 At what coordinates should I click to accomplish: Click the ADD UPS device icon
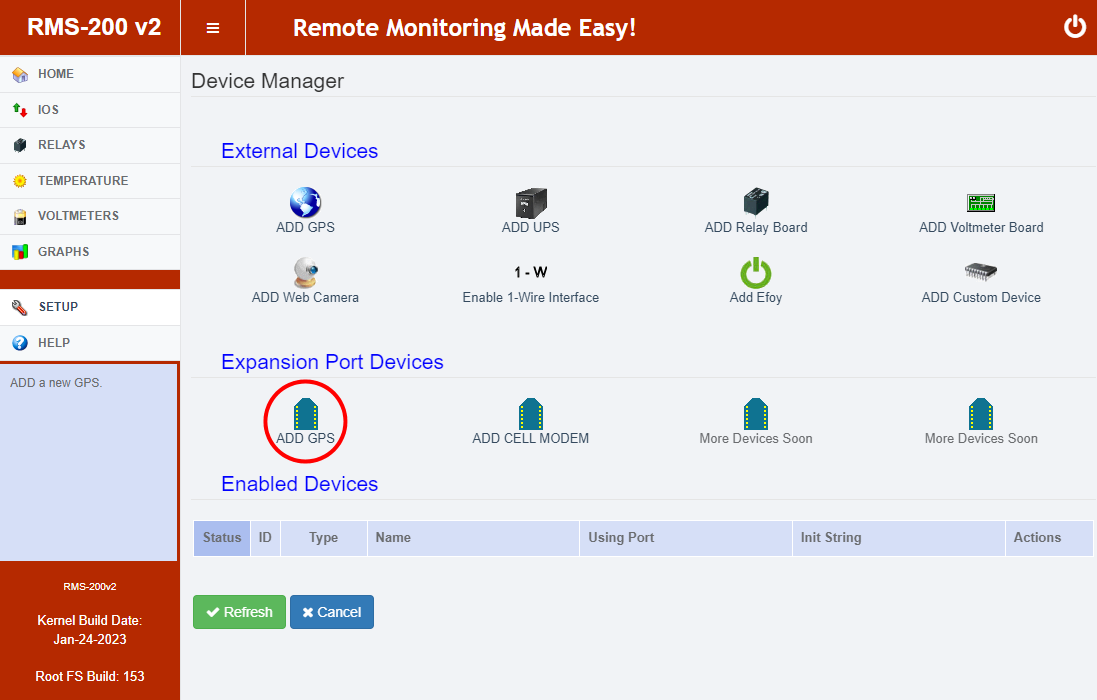[530, 203]
